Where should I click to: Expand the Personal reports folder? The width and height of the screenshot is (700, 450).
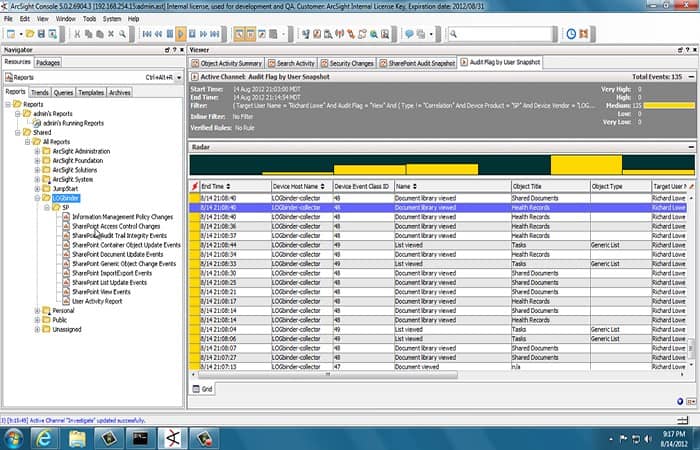coord(36,310)
